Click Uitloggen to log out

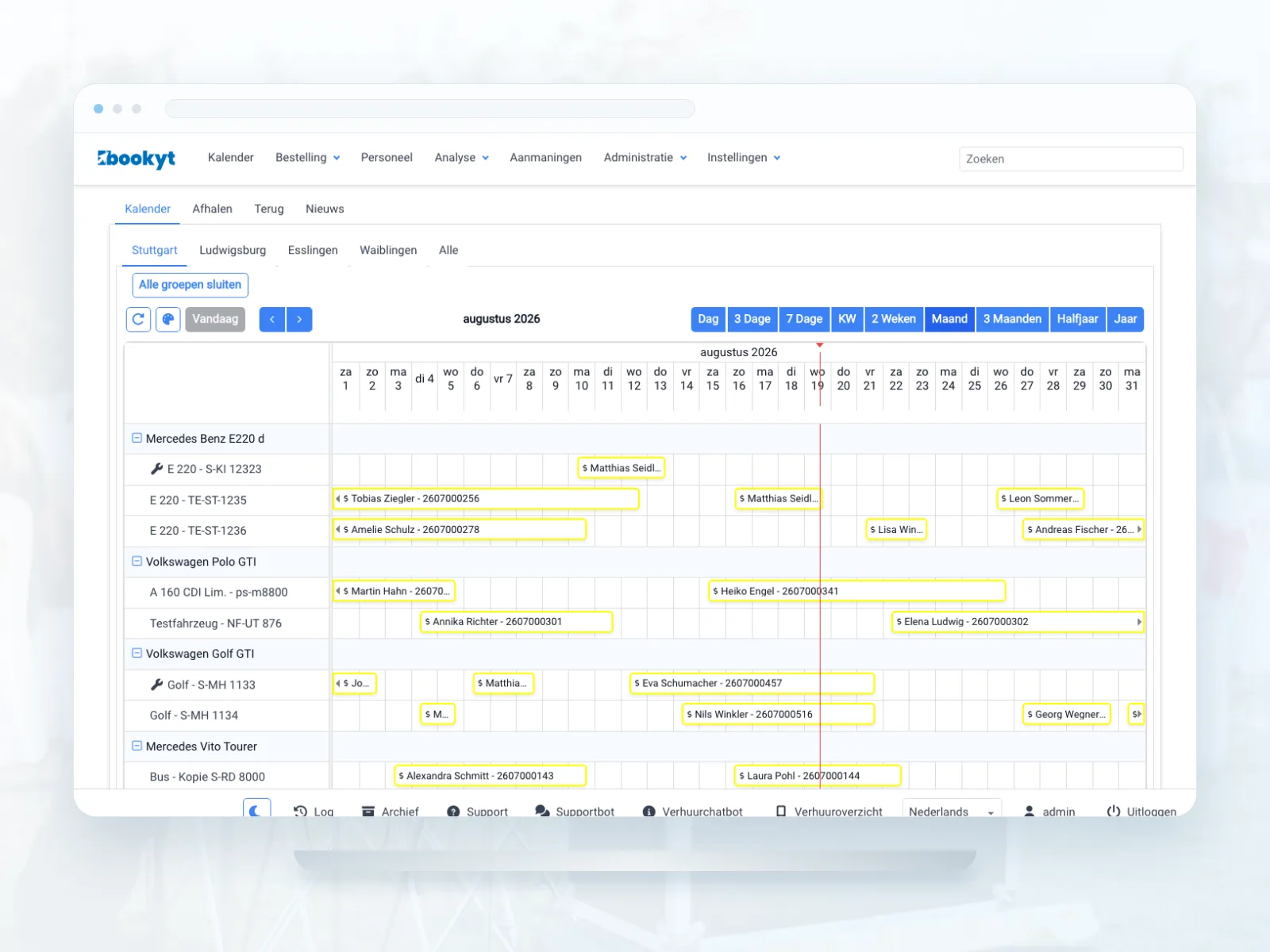pyautogui.click(x=1141, y=811)
